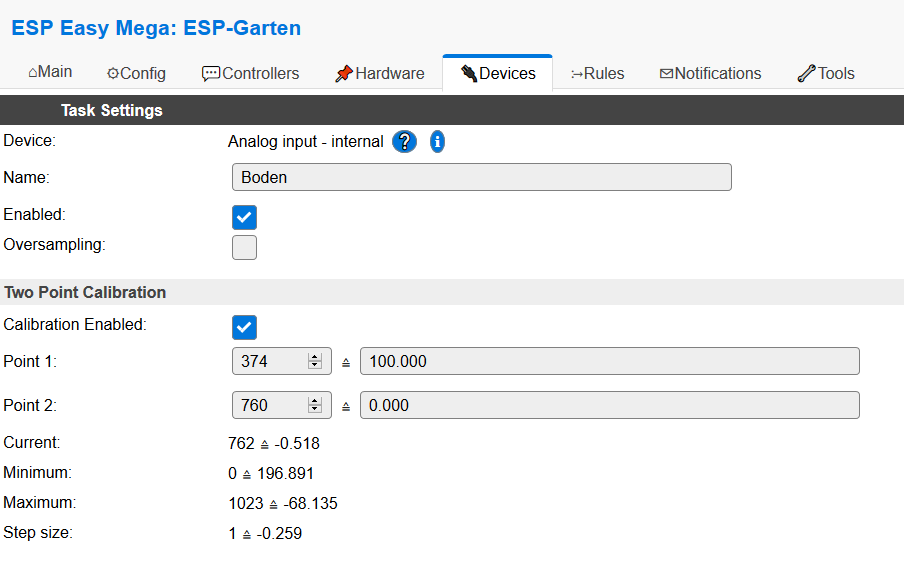Click the Step size value 1 ≙ -0.259

[x=265, y=533]
